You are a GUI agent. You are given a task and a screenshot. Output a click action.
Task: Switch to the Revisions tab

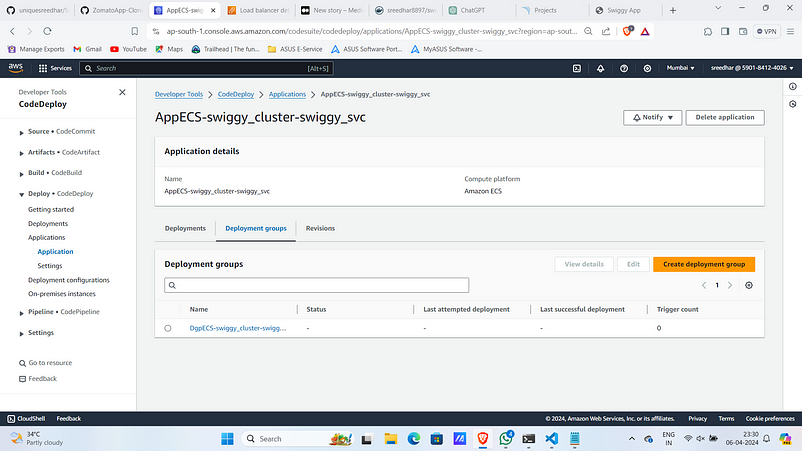coord(320,228)
